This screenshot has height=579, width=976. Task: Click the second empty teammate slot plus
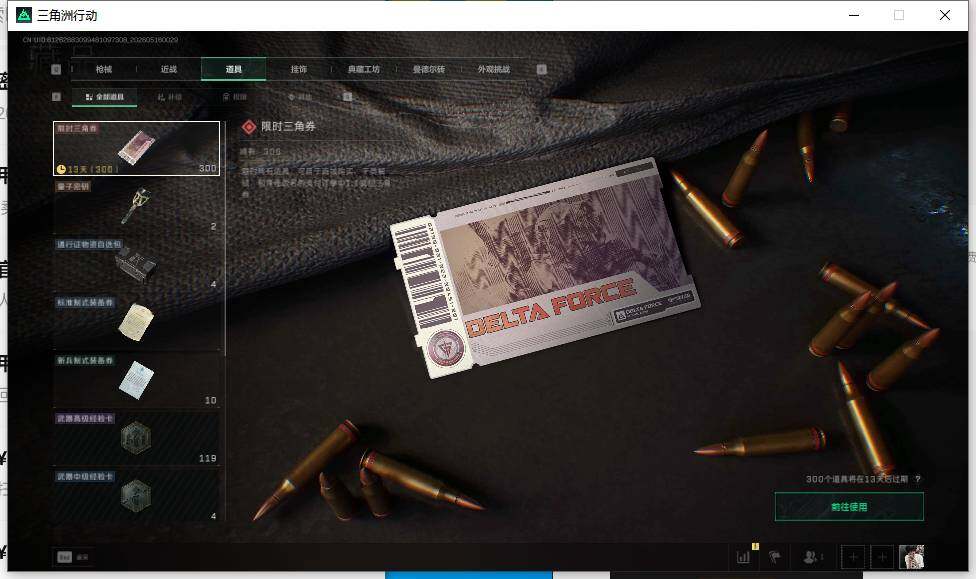[x=882, y=557]
